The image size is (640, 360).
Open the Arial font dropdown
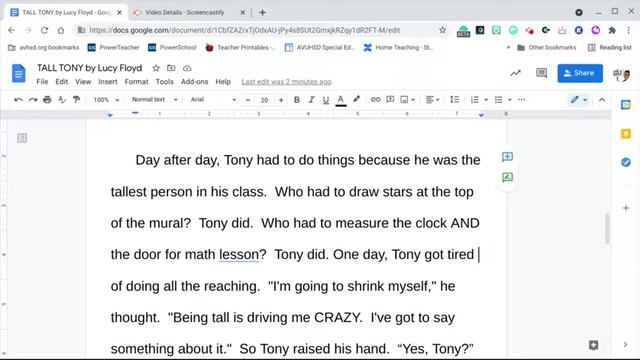(x=213, y=100)
